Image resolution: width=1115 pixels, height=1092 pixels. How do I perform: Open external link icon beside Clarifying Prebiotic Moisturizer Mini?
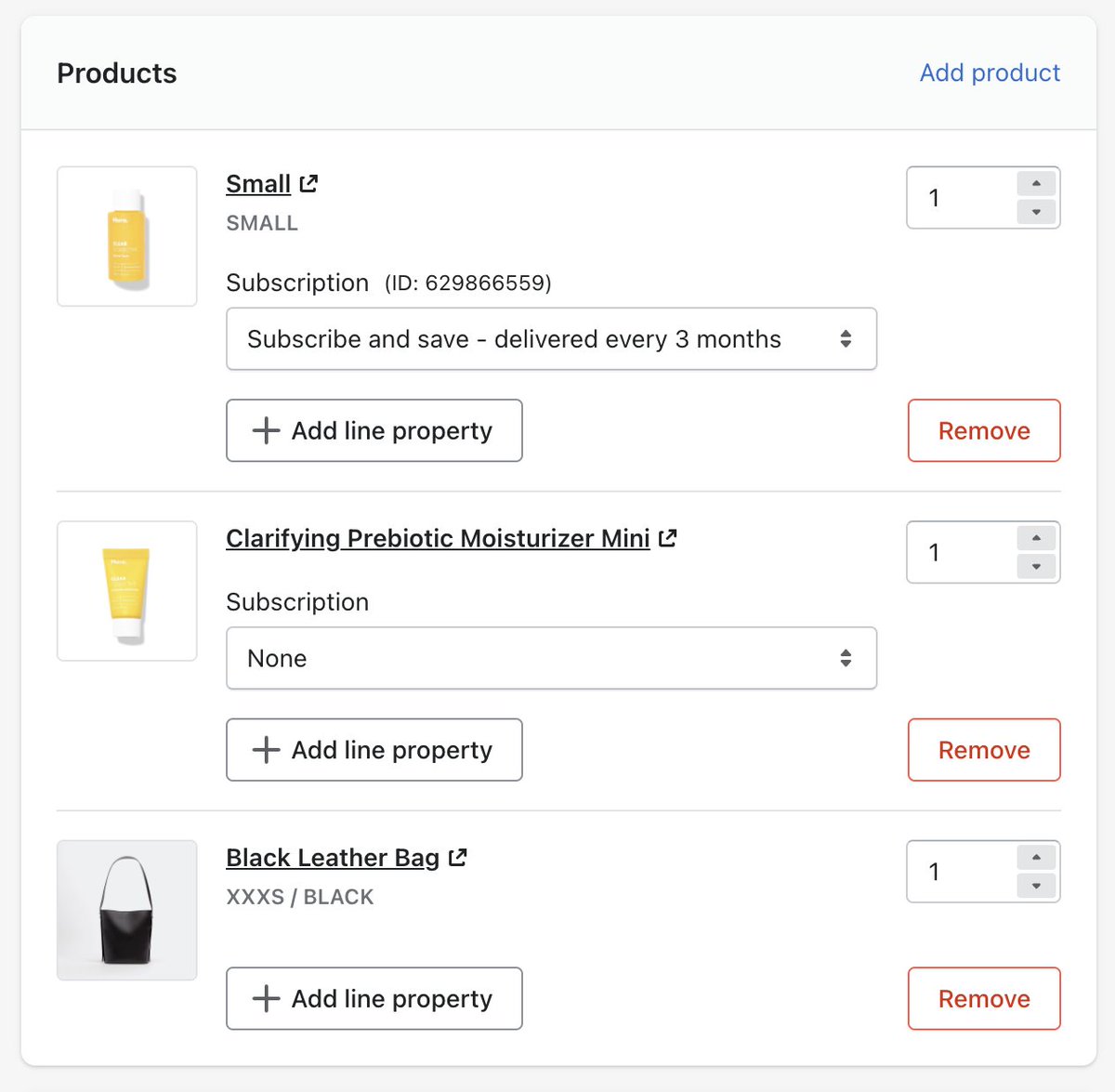pyautogui.click(x=668, y=538)
